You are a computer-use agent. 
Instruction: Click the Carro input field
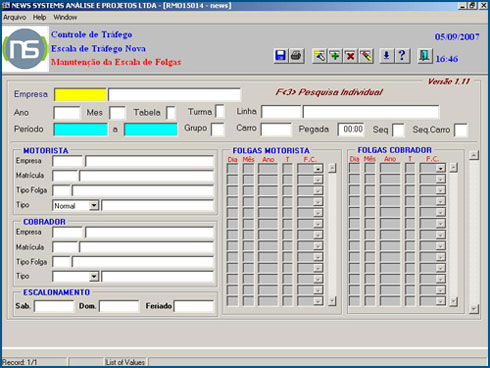point(276,129)
